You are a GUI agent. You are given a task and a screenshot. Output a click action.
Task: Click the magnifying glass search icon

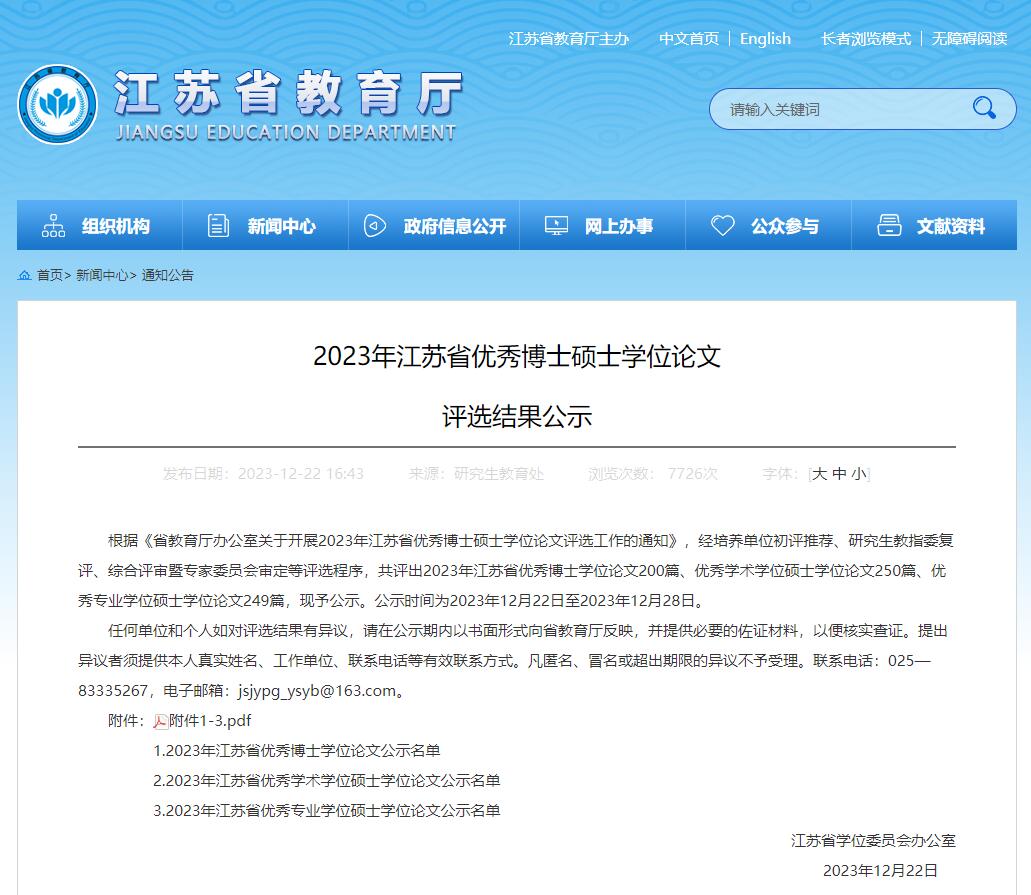pyautogui.click(x=984, y=108)
